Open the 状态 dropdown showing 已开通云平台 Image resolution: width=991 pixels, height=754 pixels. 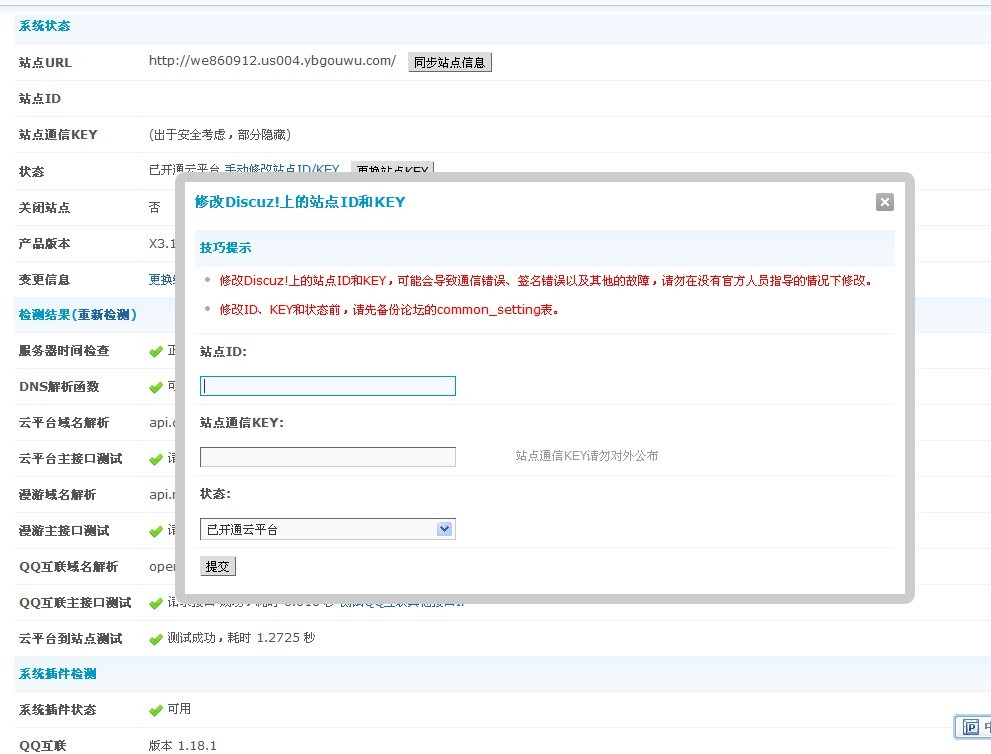coord(327,529)
